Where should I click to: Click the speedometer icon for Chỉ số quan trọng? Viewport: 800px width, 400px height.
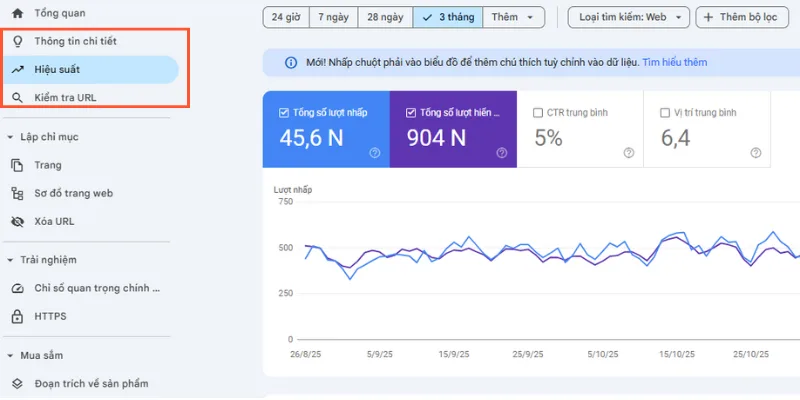click(x=17, y=288)
